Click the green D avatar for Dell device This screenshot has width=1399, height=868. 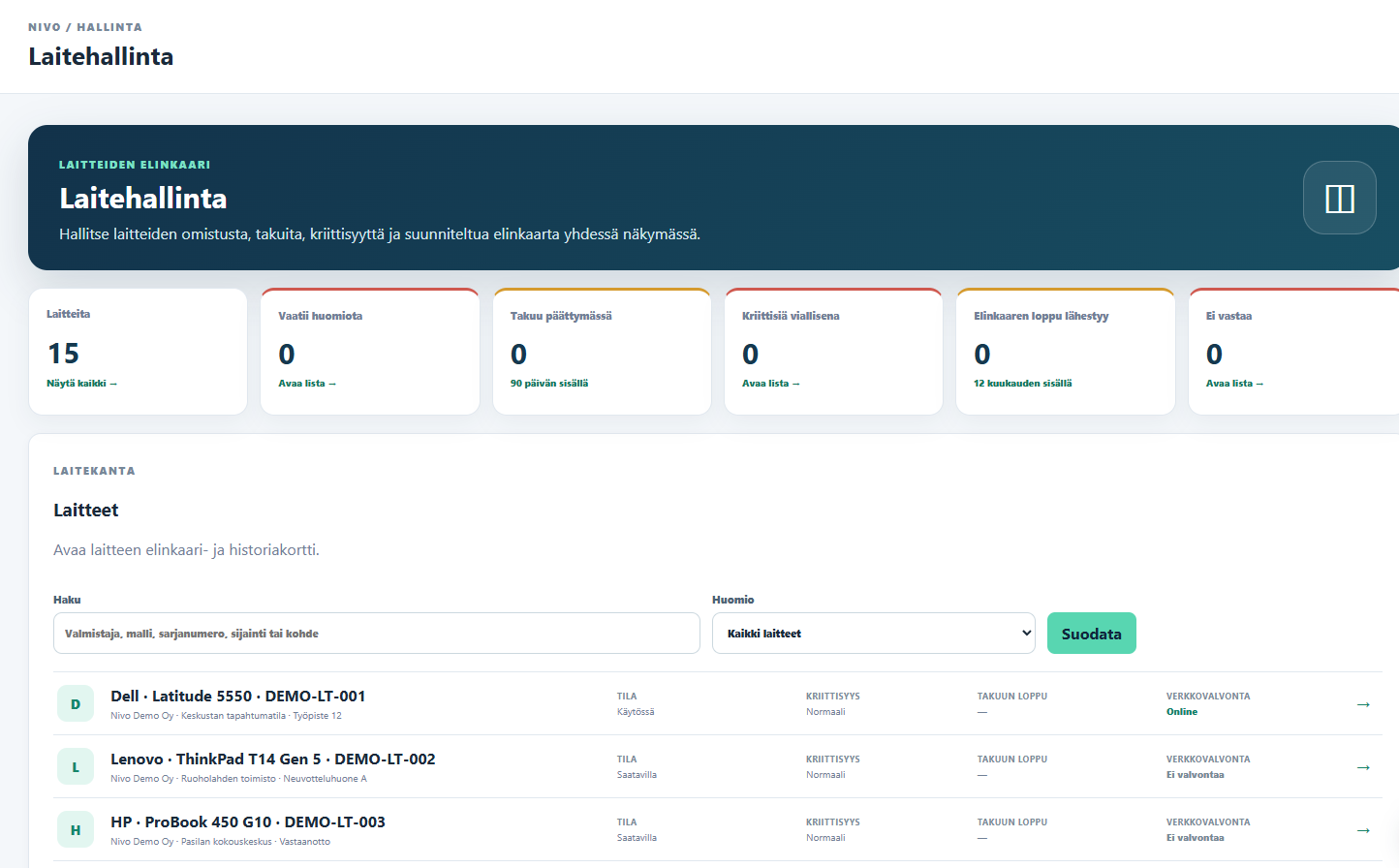(x=76, y=704)
